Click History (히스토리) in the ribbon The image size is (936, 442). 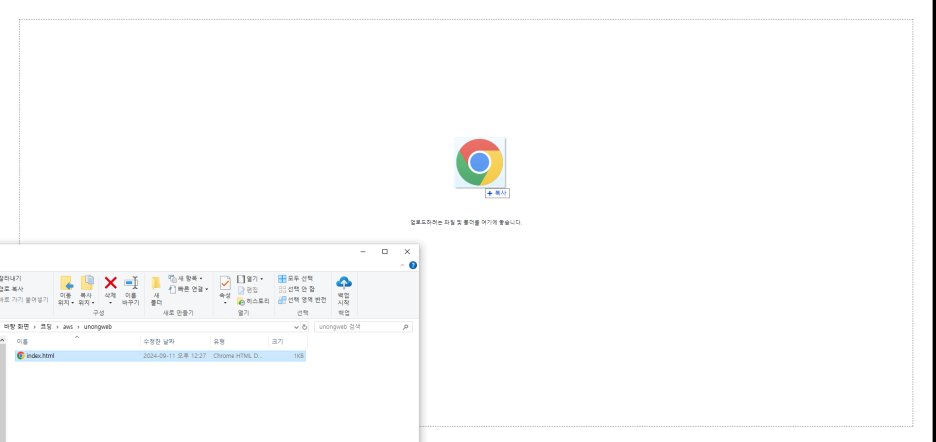[x=253, y=301]
